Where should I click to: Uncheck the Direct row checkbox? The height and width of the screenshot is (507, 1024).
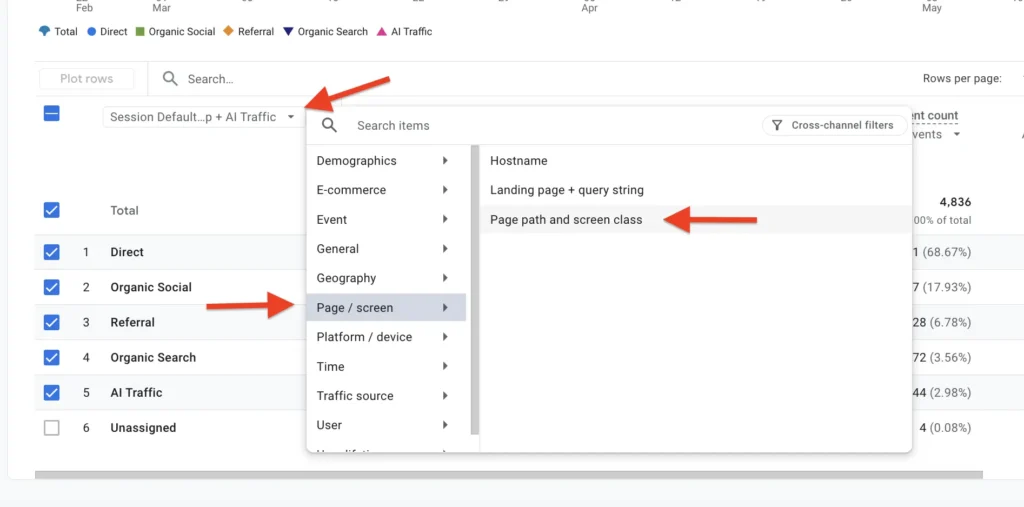[x=52, y=252]
